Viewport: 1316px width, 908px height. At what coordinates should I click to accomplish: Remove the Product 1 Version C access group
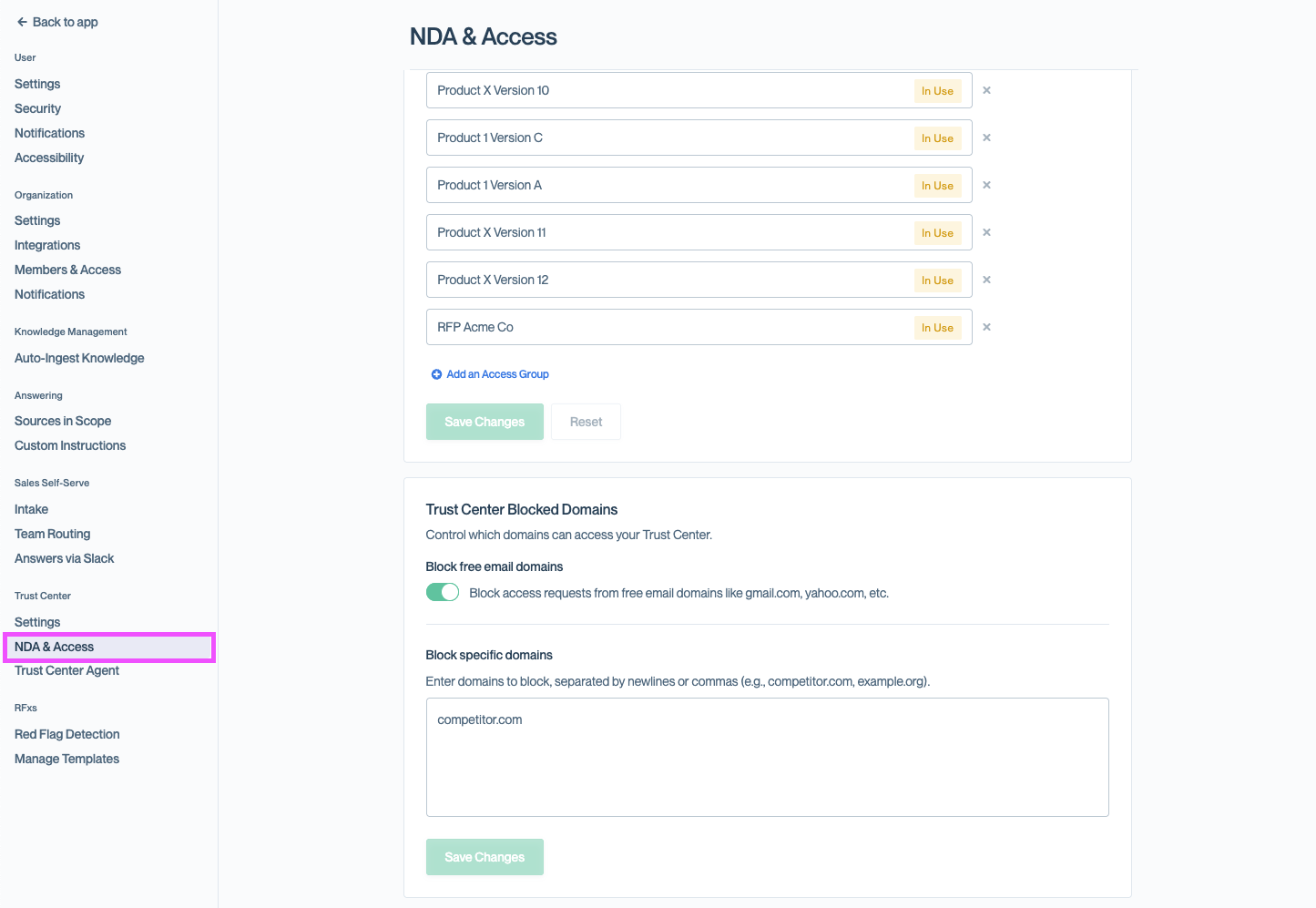(x=986, y=138)
